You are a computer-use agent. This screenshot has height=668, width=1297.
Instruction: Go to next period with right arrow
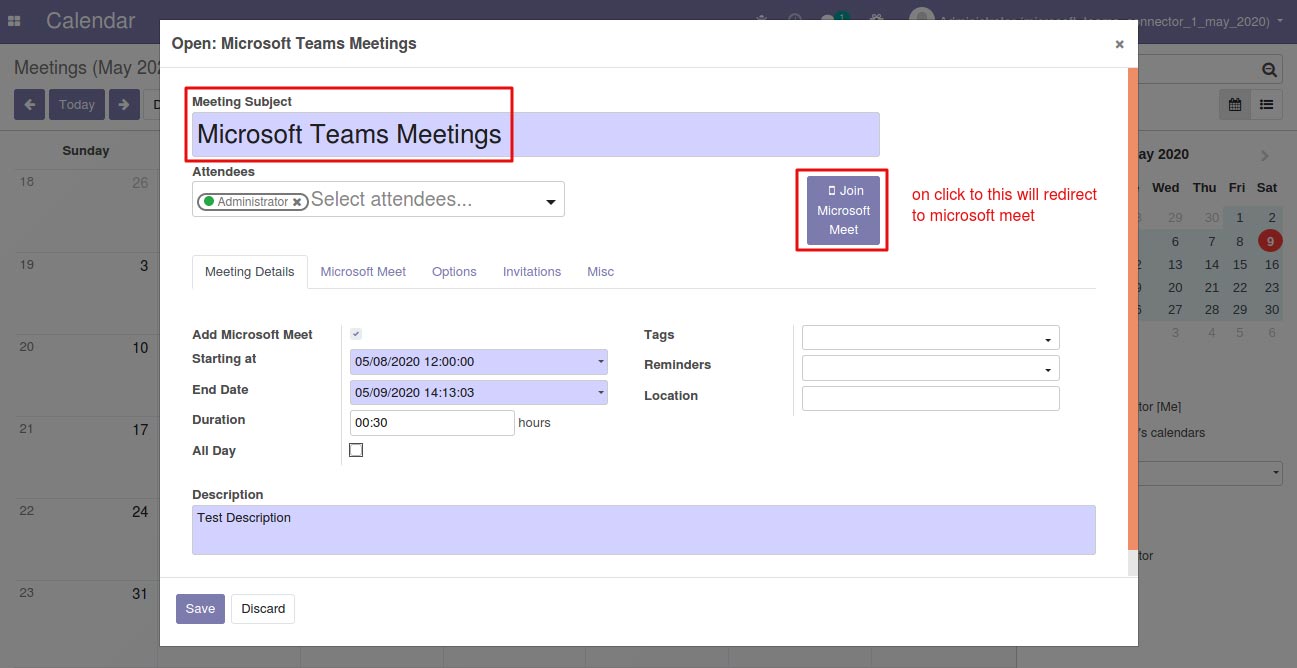tap(124, 104)
